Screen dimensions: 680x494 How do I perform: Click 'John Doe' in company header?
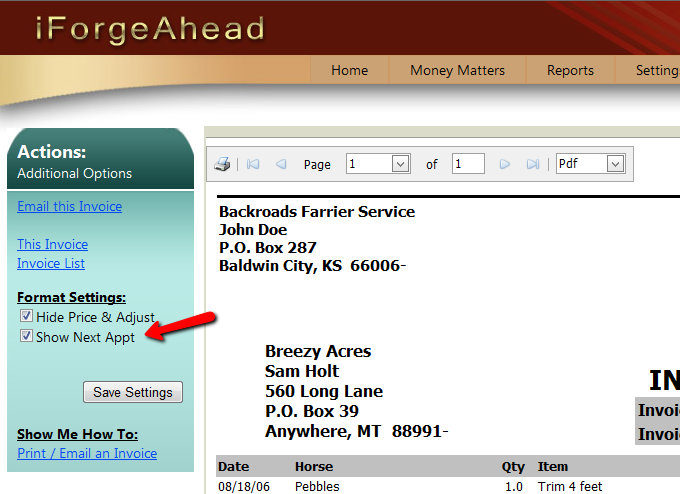pyautogui.click(x=253, y=230)
